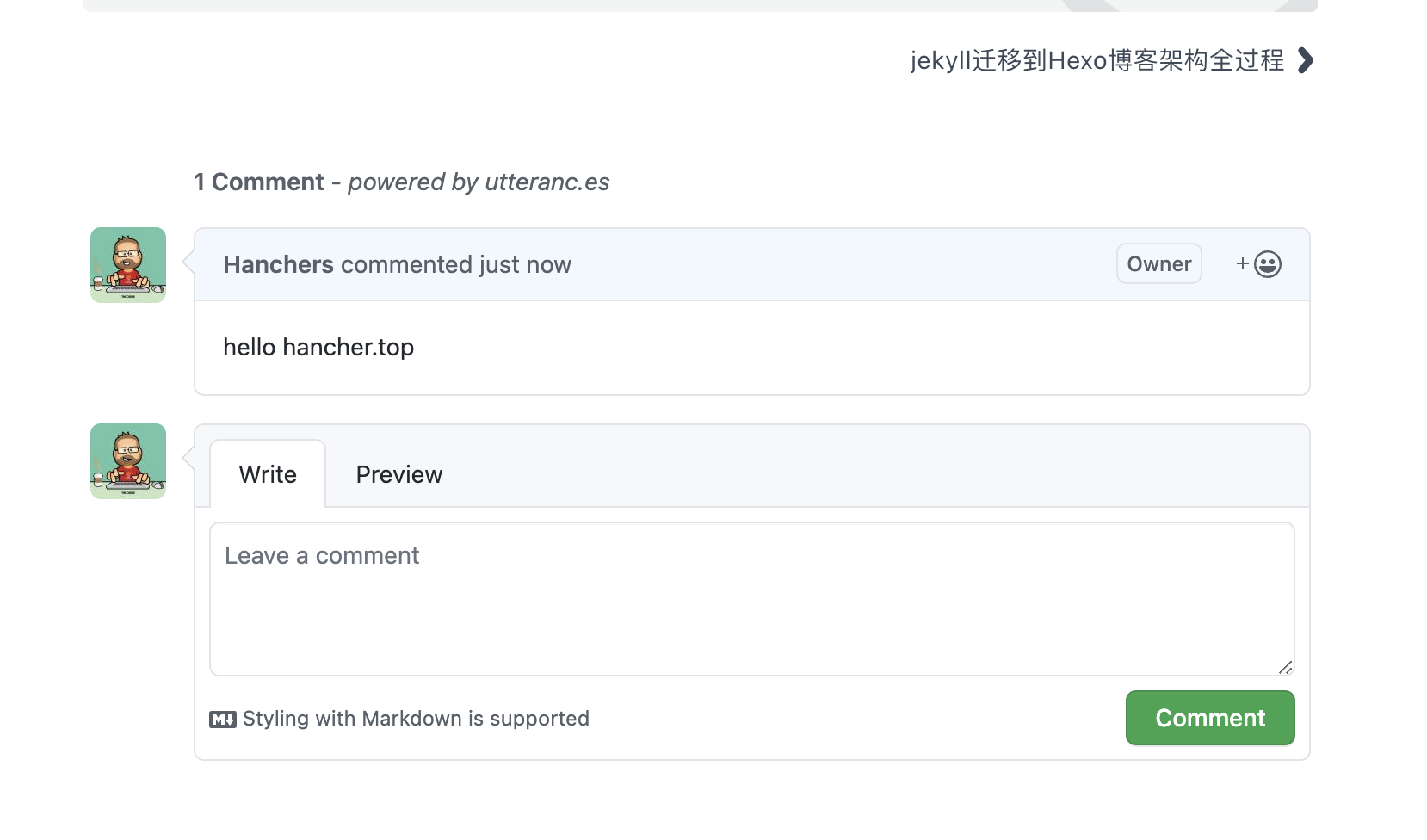Click the chevron arrow beside next post title
Screen dimensions: 1427x840
pos(1306,61)
